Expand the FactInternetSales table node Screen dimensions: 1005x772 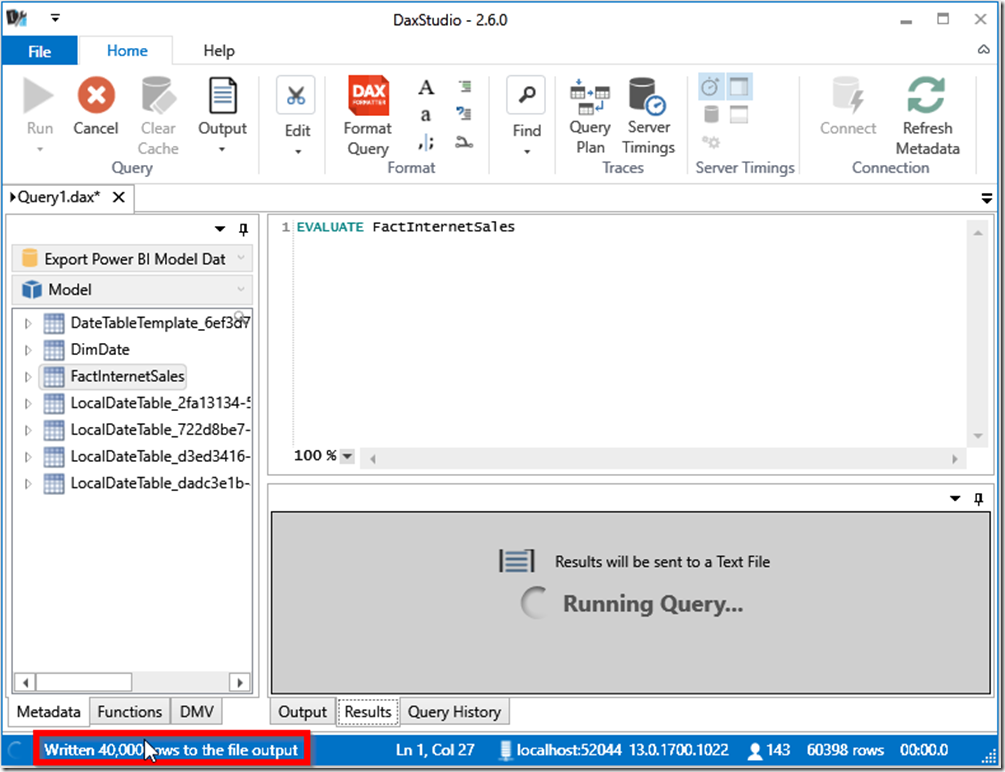click(x=28, y=377)
